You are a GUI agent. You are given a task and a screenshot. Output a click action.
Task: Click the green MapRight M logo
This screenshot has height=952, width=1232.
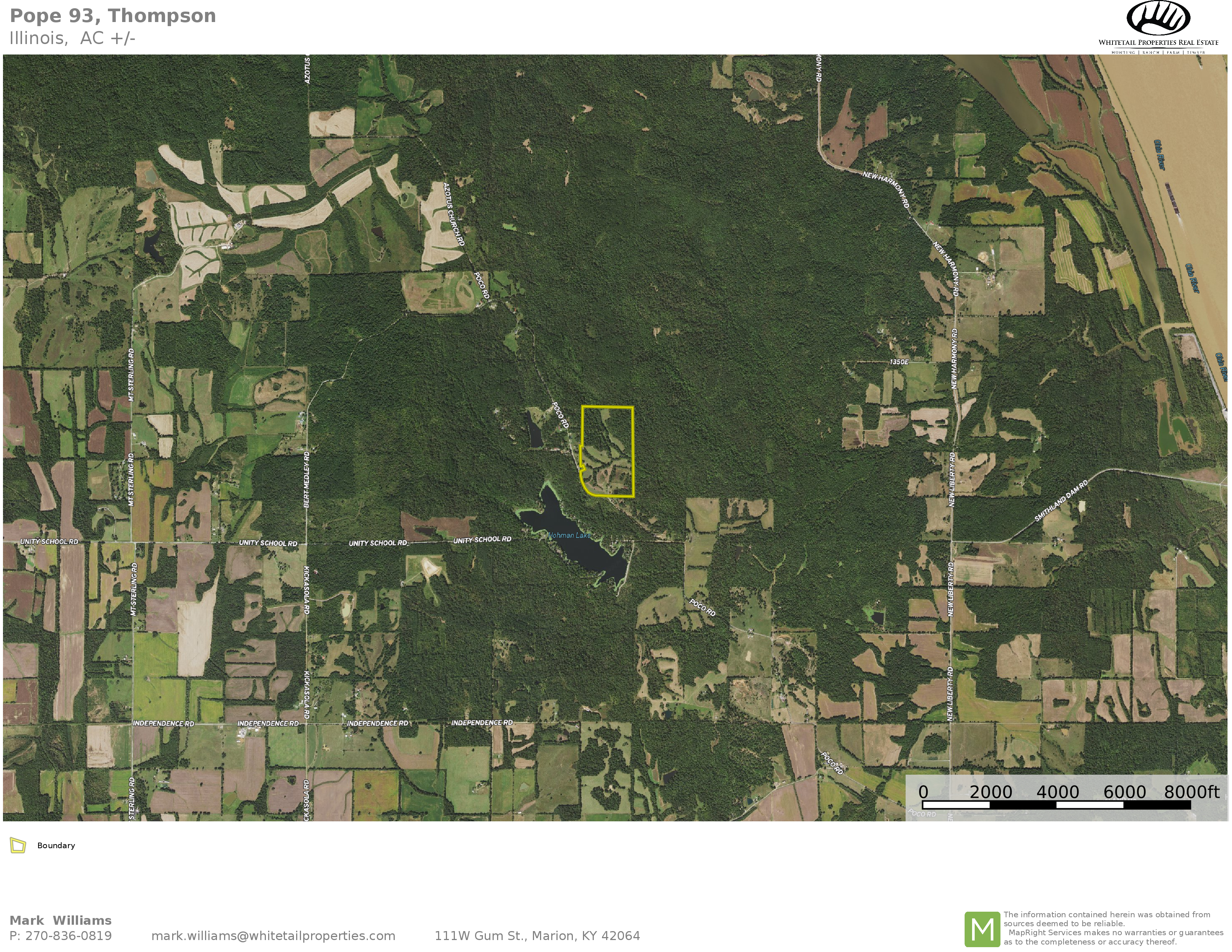(x=982, y=929)
